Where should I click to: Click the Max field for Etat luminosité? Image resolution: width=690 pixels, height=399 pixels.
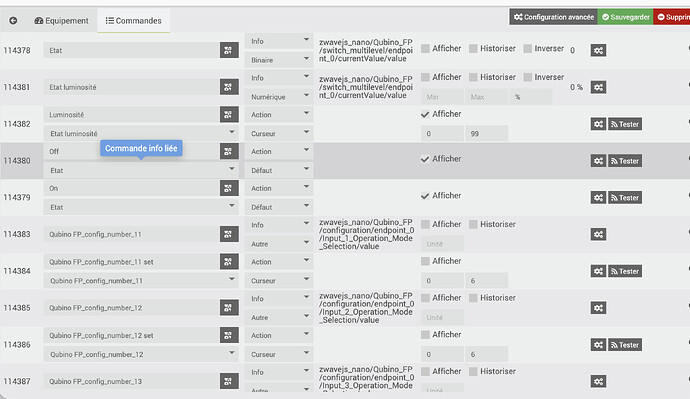click(x=486, y=97)
